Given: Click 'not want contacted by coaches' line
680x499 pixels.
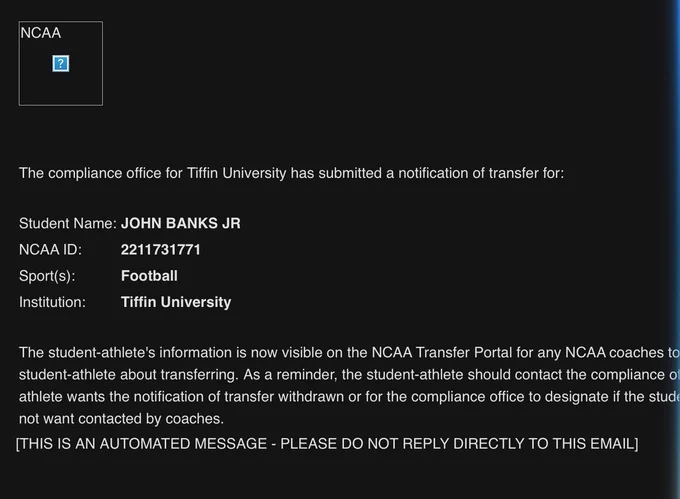Looking at the screenshot, I should pos(121,419).
